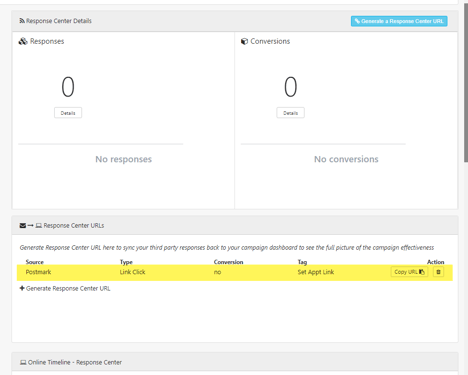Open Details under the Conversions count
This screenshot has width=468, height=375.
290,113
